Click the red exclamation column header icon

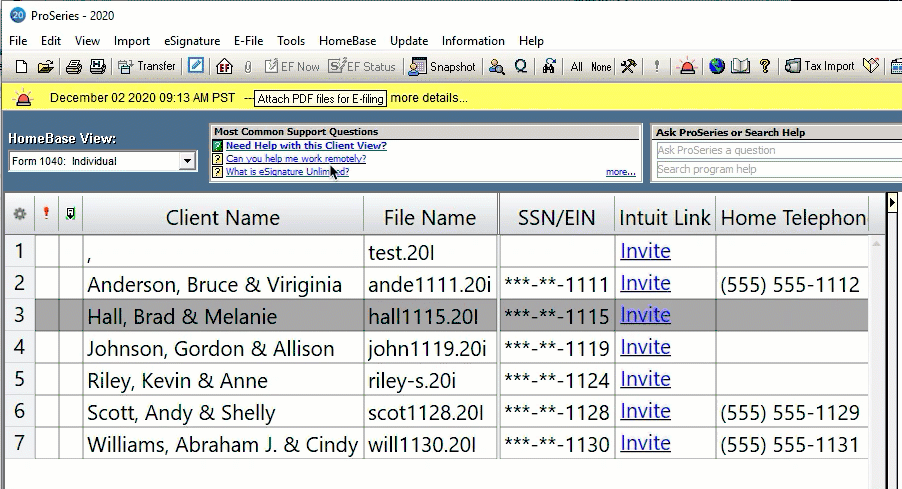(x=47, y=213)
